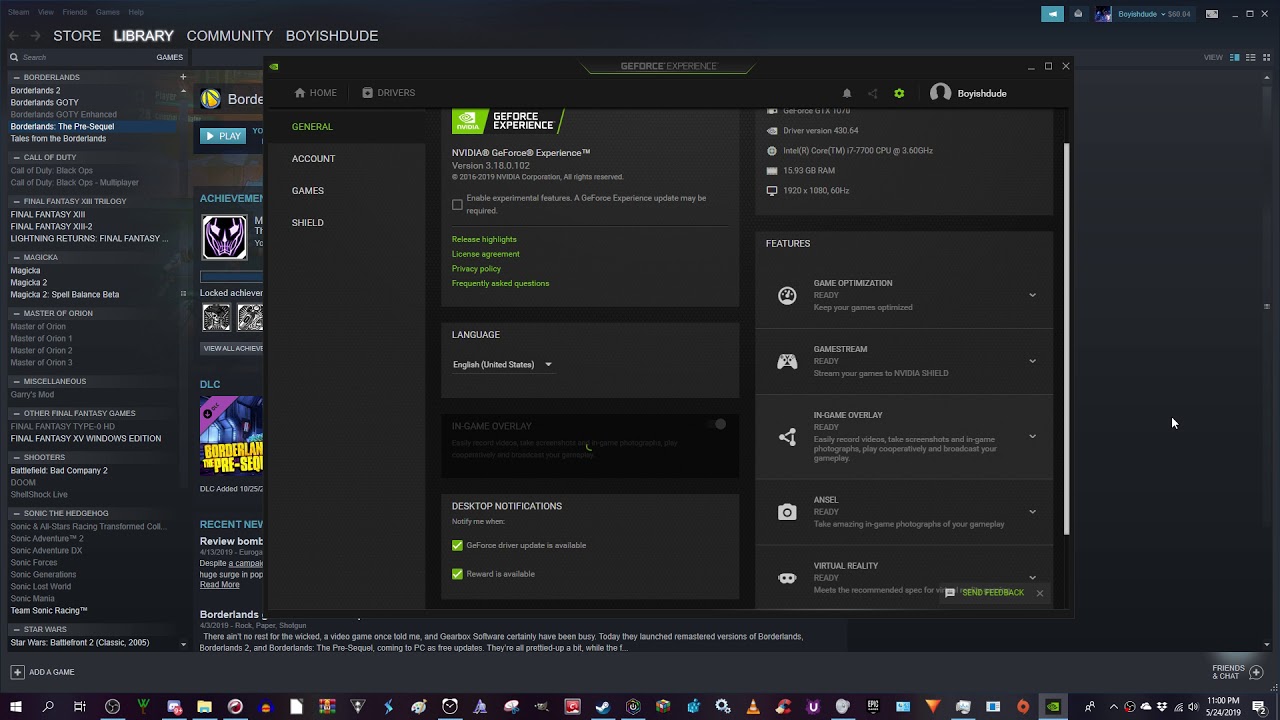Open Steam Store tab
Viewport: 1280px width, 720px height.
[77, 36]
